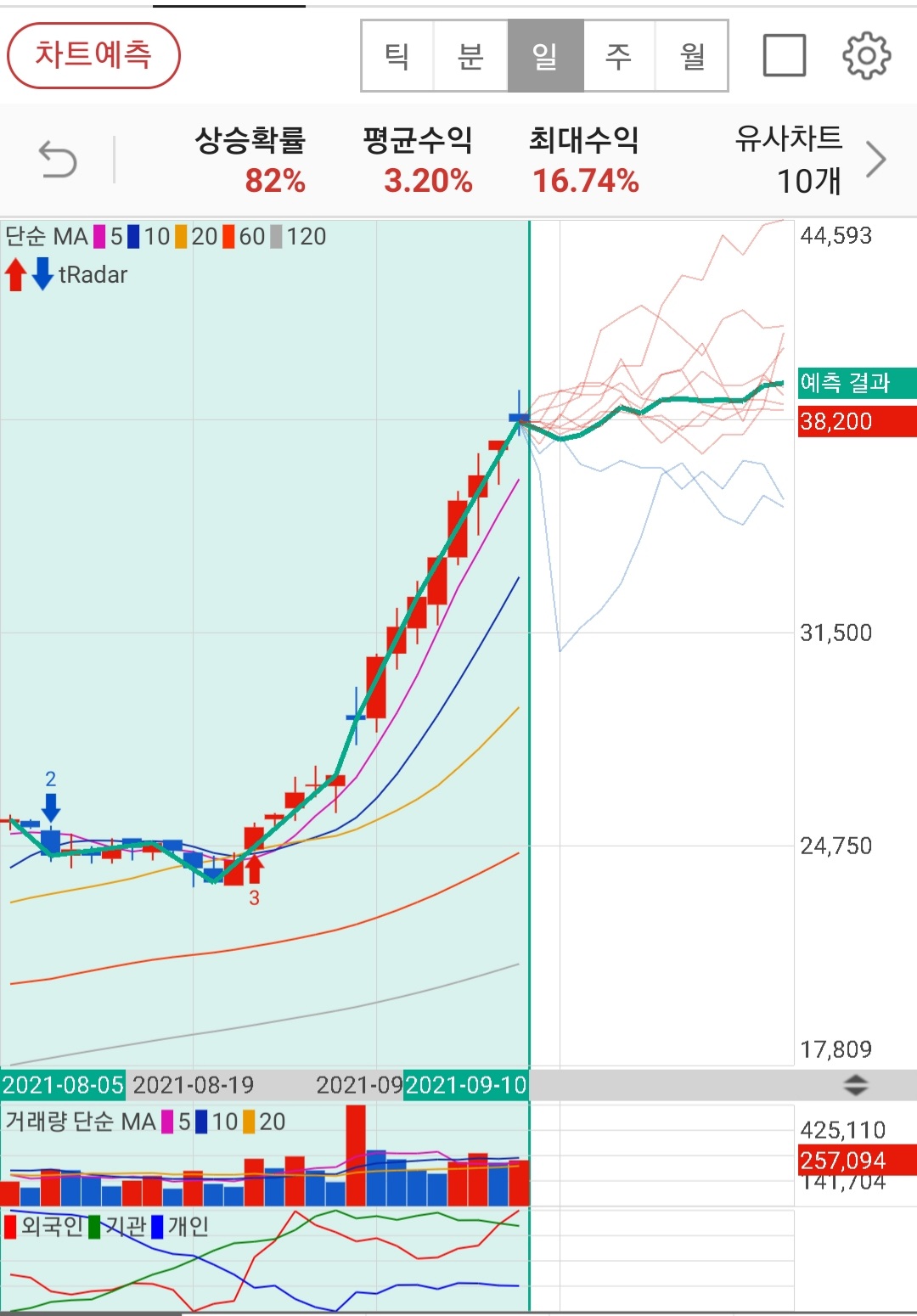Tap the 38,200 current price tag
The height and width of the screenshot is (1316, 917).
857,421
